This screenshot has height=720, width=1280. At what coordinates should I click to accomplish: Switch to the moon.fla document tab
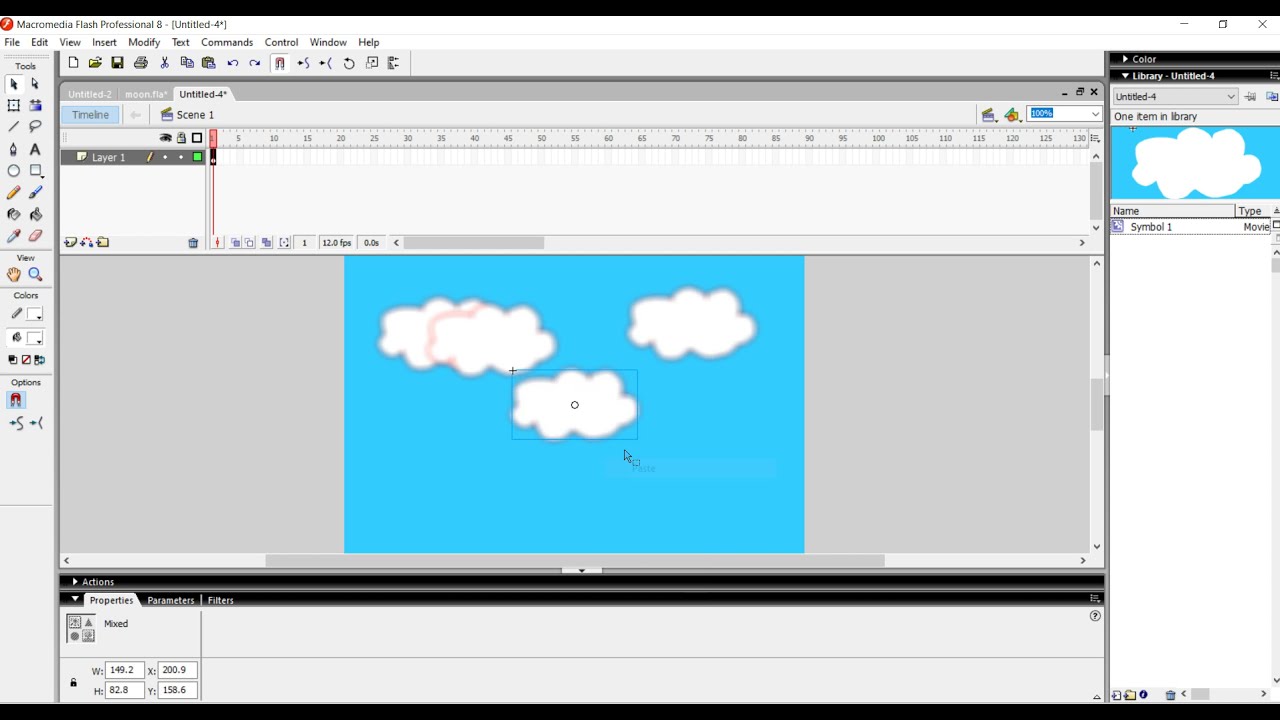click(146, 94)
